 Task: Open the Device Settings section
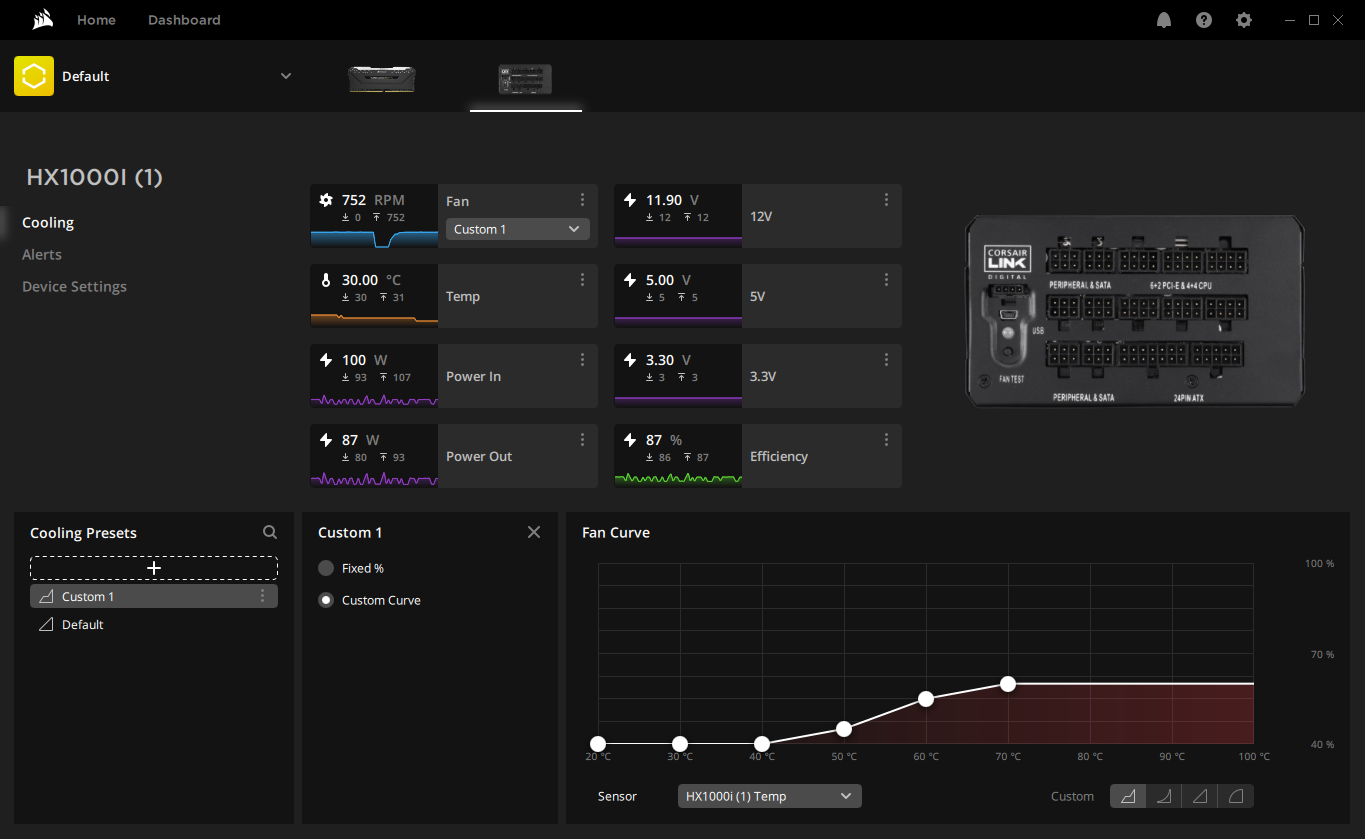click(x=74, y=286)
